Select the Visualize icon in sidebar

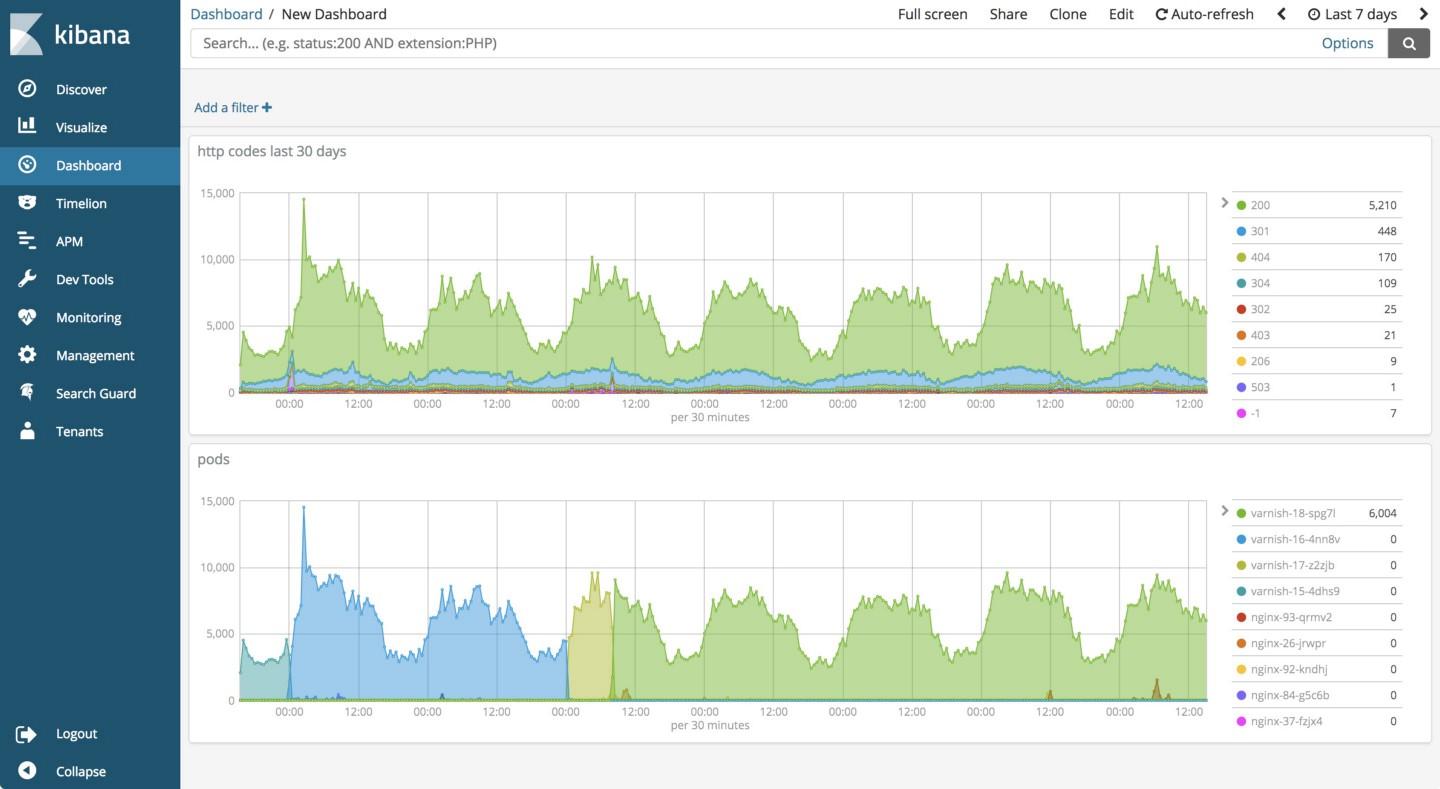(x=27, y=127)
